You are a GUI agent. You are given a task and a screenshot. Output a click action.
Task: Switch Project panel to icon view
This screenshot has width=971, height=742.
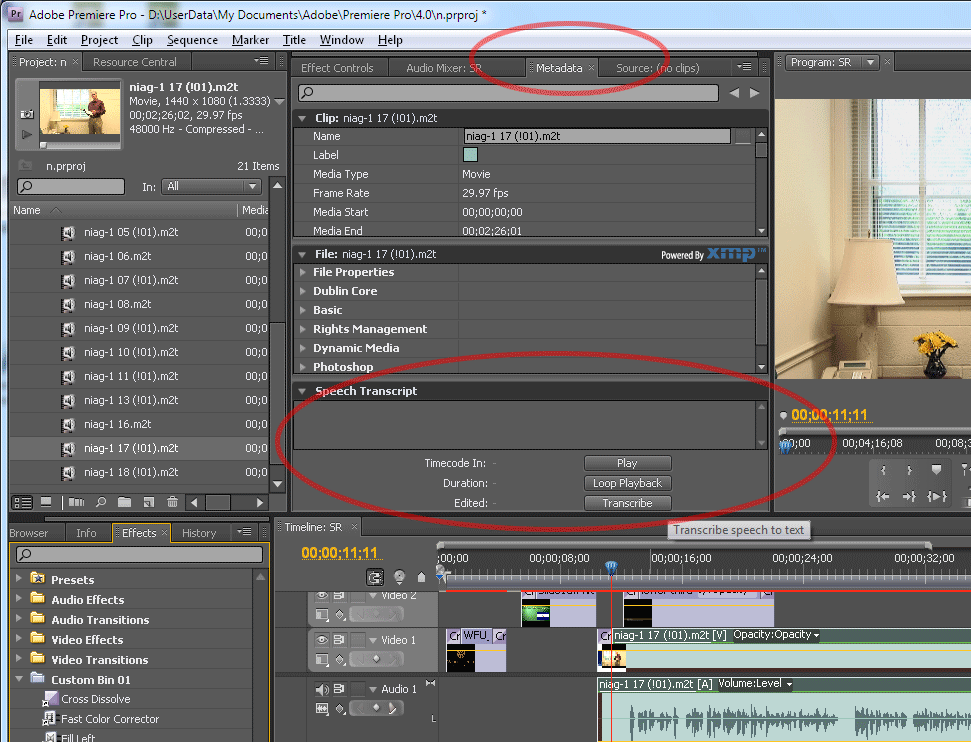coord(46,502)
